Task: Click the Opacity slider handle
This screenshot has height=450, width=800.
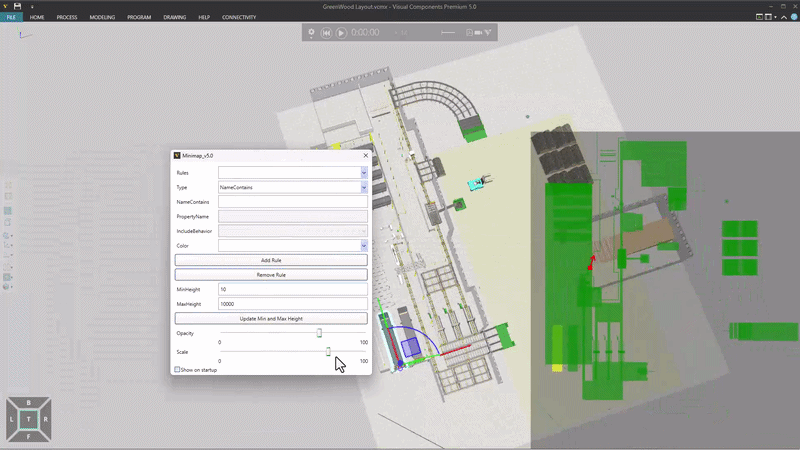Action: 319,333
